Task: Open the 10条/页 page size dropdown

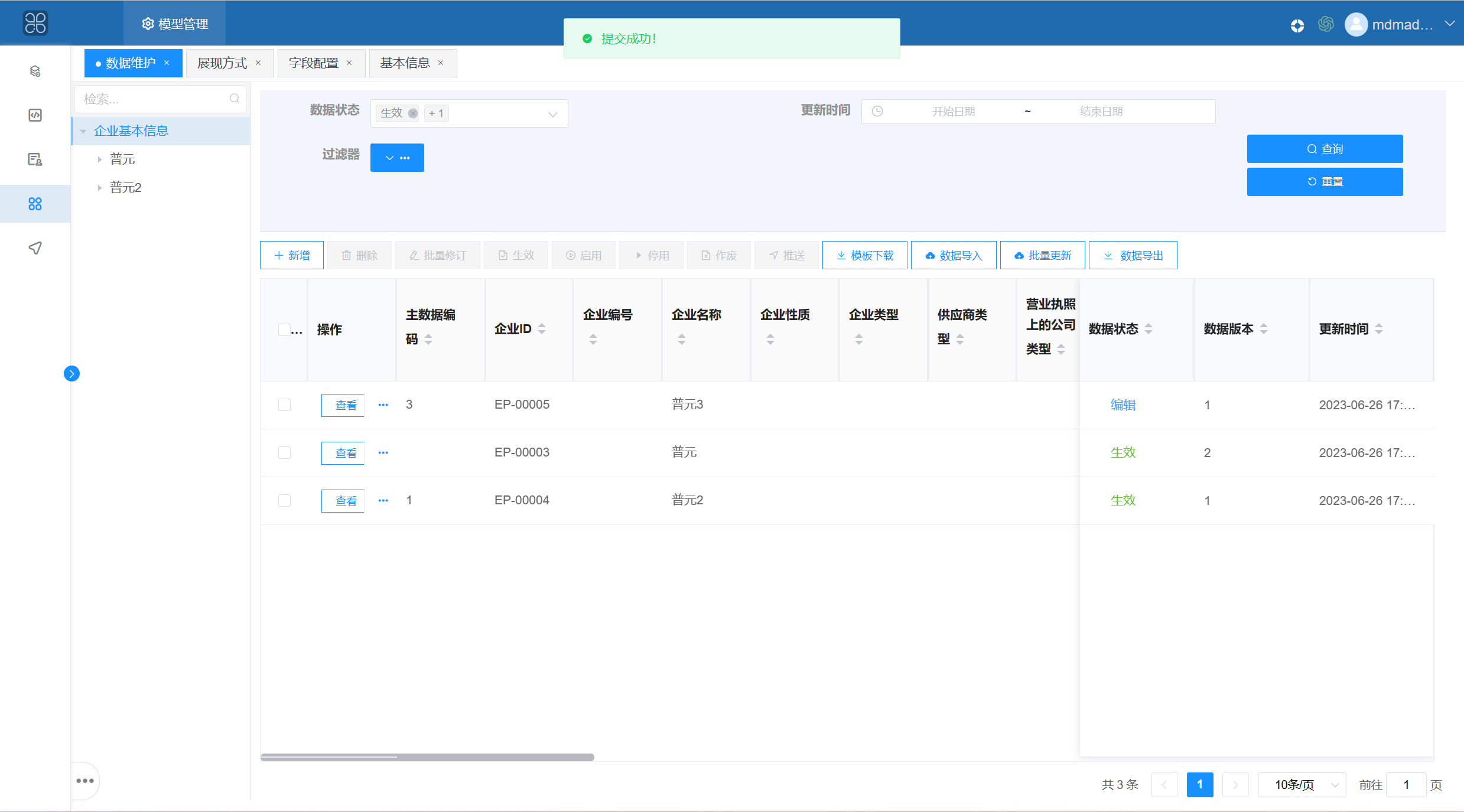Action: (x=1302, y=784)
